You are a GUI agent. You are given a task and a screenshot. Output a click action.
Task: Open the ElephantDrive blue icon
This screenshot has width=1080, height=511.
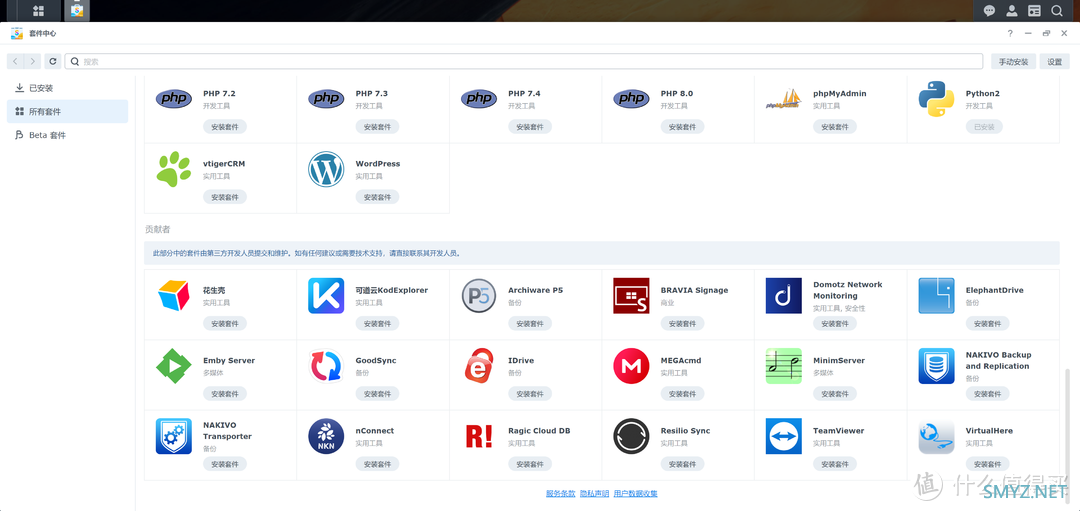point(936,295)
